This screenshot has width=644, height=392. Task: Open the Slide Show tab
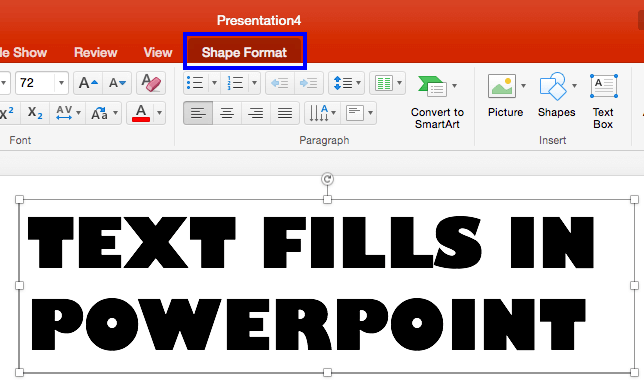[23, 52]
